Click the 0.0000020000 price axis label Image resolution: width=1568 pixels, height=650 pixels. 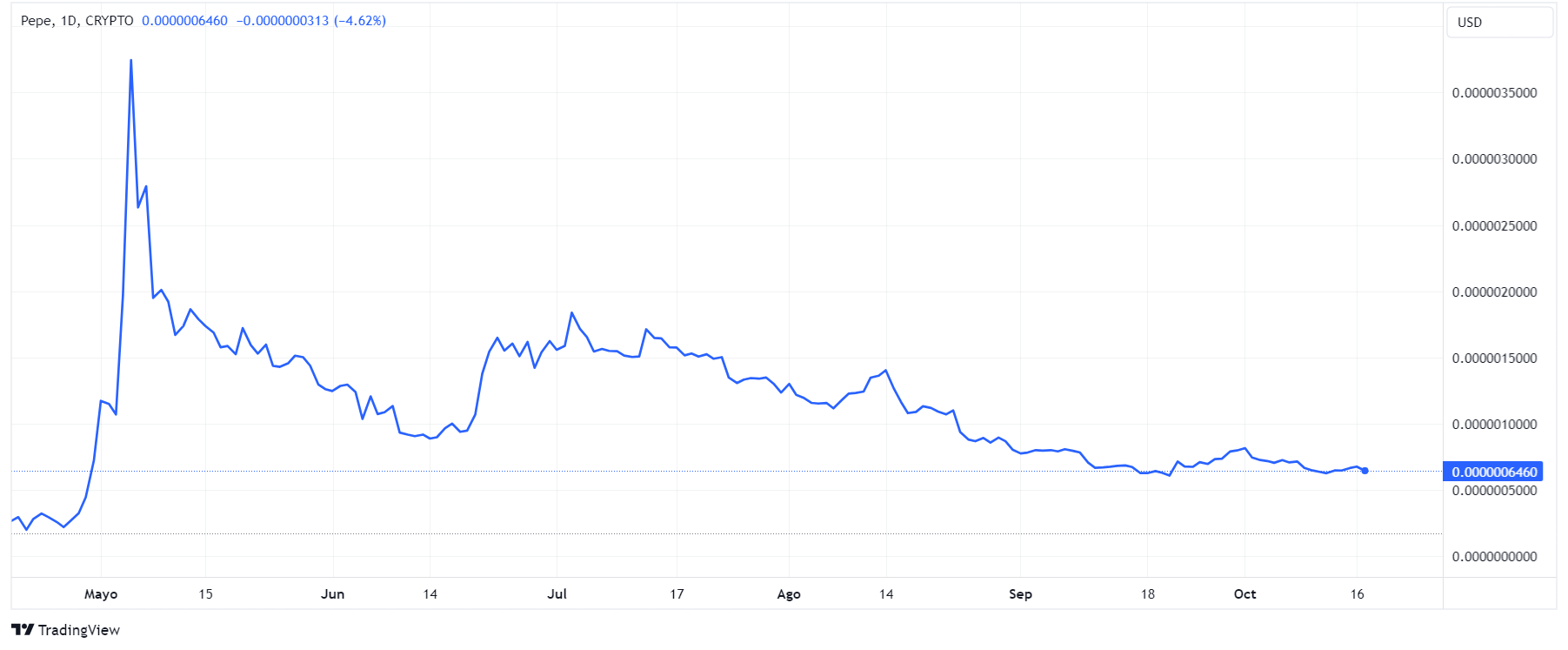(x=1494, y=292)
